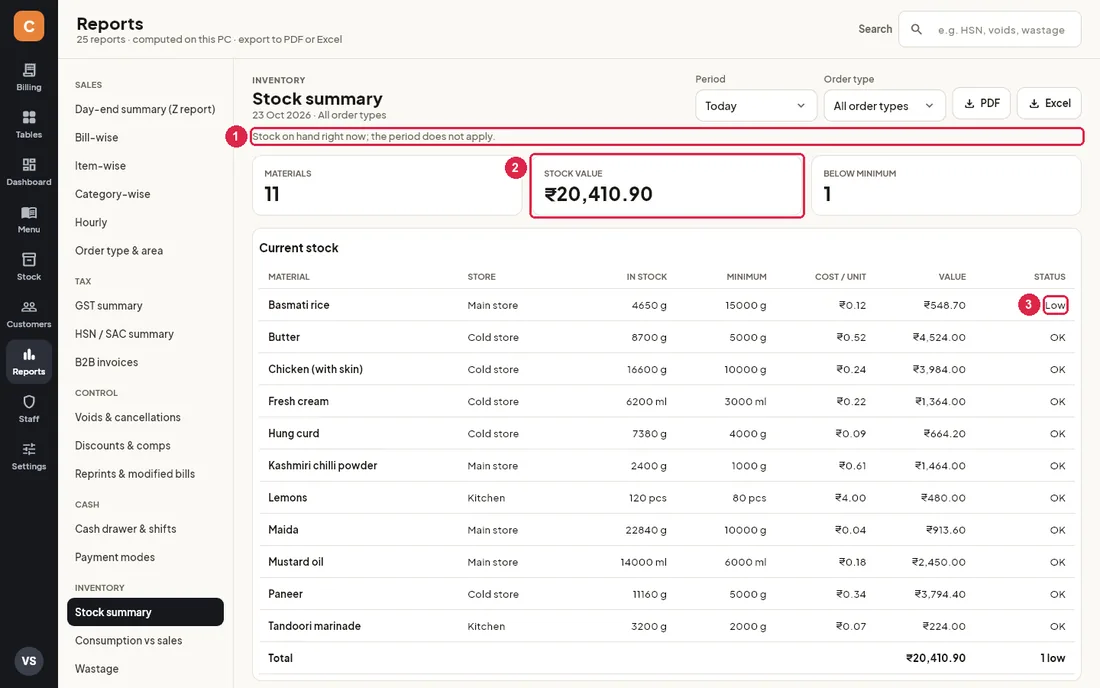This screenshot has width=1100, height=688.
Task: Open the Customers icon in sidebar
Action: coord(29,307)
